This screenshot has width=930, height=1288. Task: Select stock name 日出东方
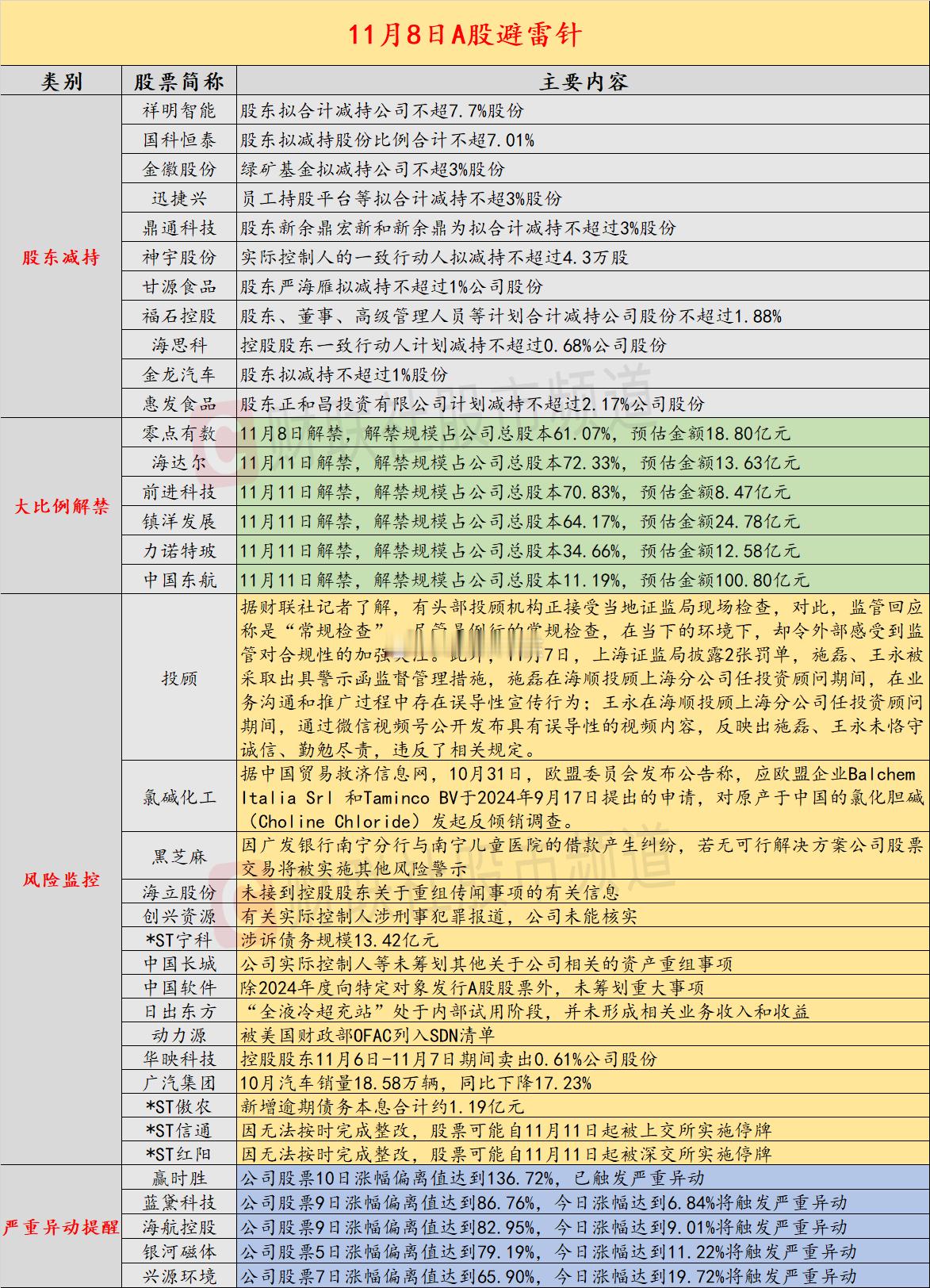point(179,1011)
